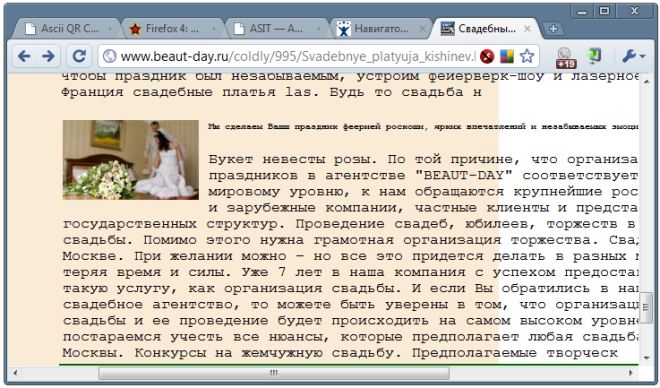Close the Навигато... tab
The image size is (660, 388).
click(422, 29)
